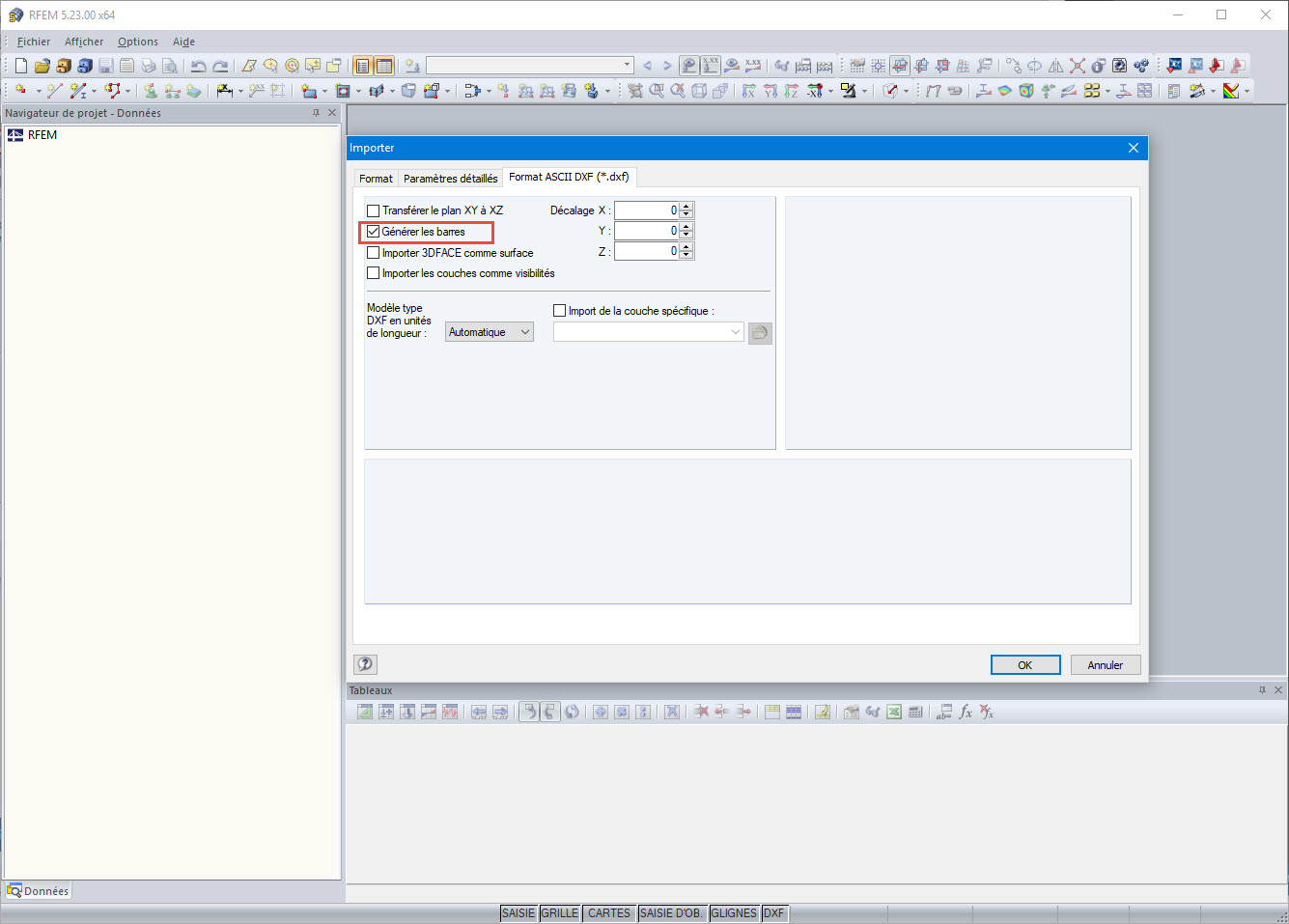Click the calculator icon in Tableaux toolbar
This screenshot has width=1289, height=924.
pyautogui.click(x=915, y=713)
